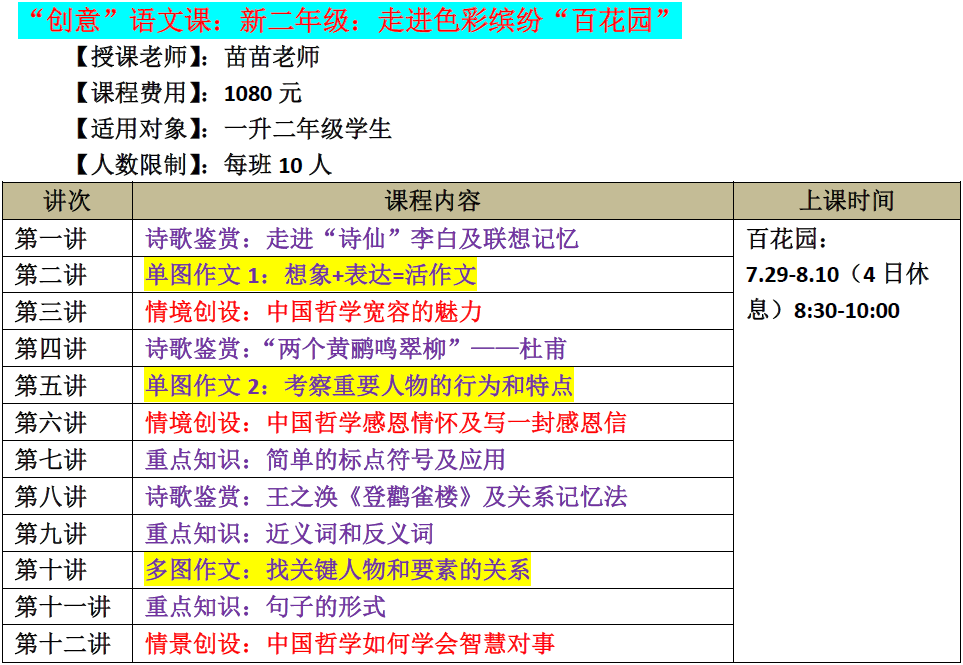Screen dimensions: 963x665
Task: Click the 适用对象 一升二年级学生 line
Action: click(232, 129)
